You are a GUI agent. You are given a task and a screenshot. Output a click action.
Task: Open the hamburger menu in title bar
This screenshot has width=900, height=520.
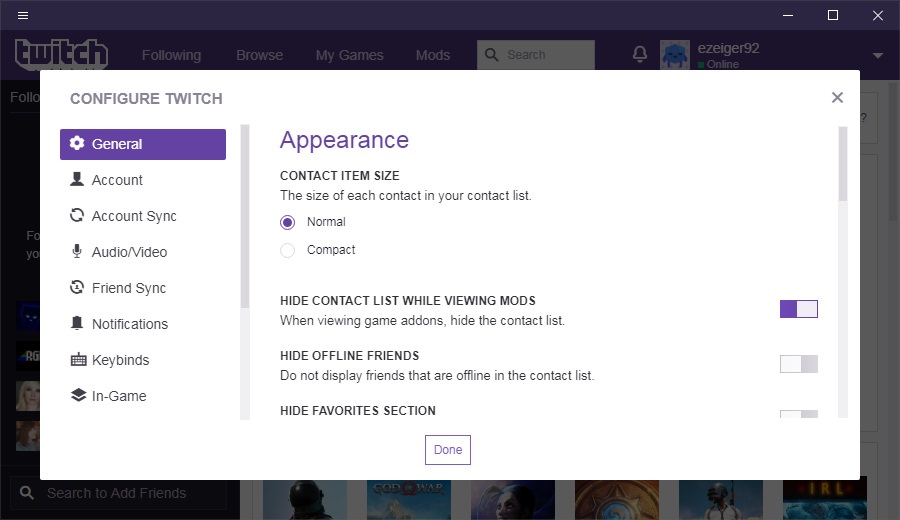coord(23,15)
